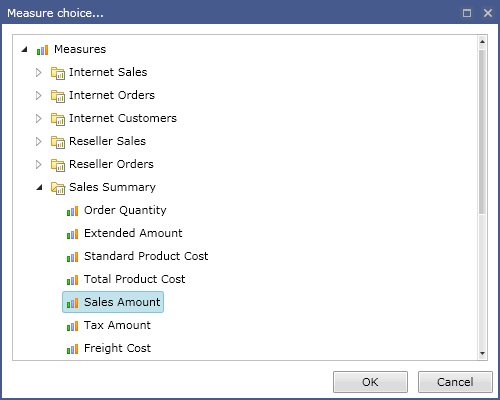The height and width of the screenshot is (400, 500).
Task: Expand the Reseller Sales group
Action: (x=39, y=141)
